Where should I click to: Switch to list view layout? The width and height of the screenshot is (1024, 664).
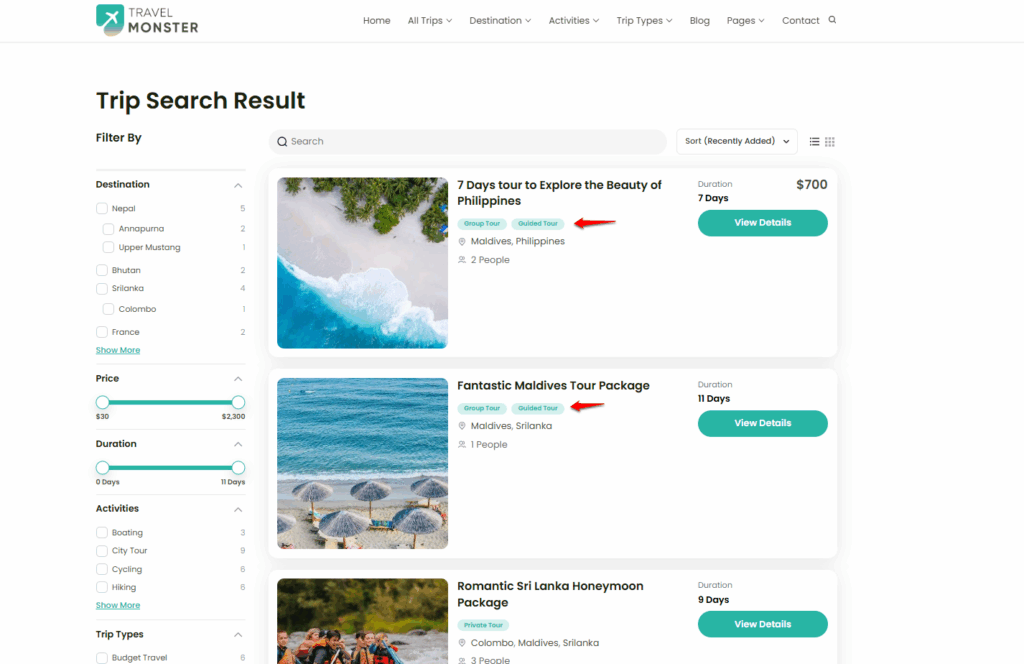click(x=815, y=142)
